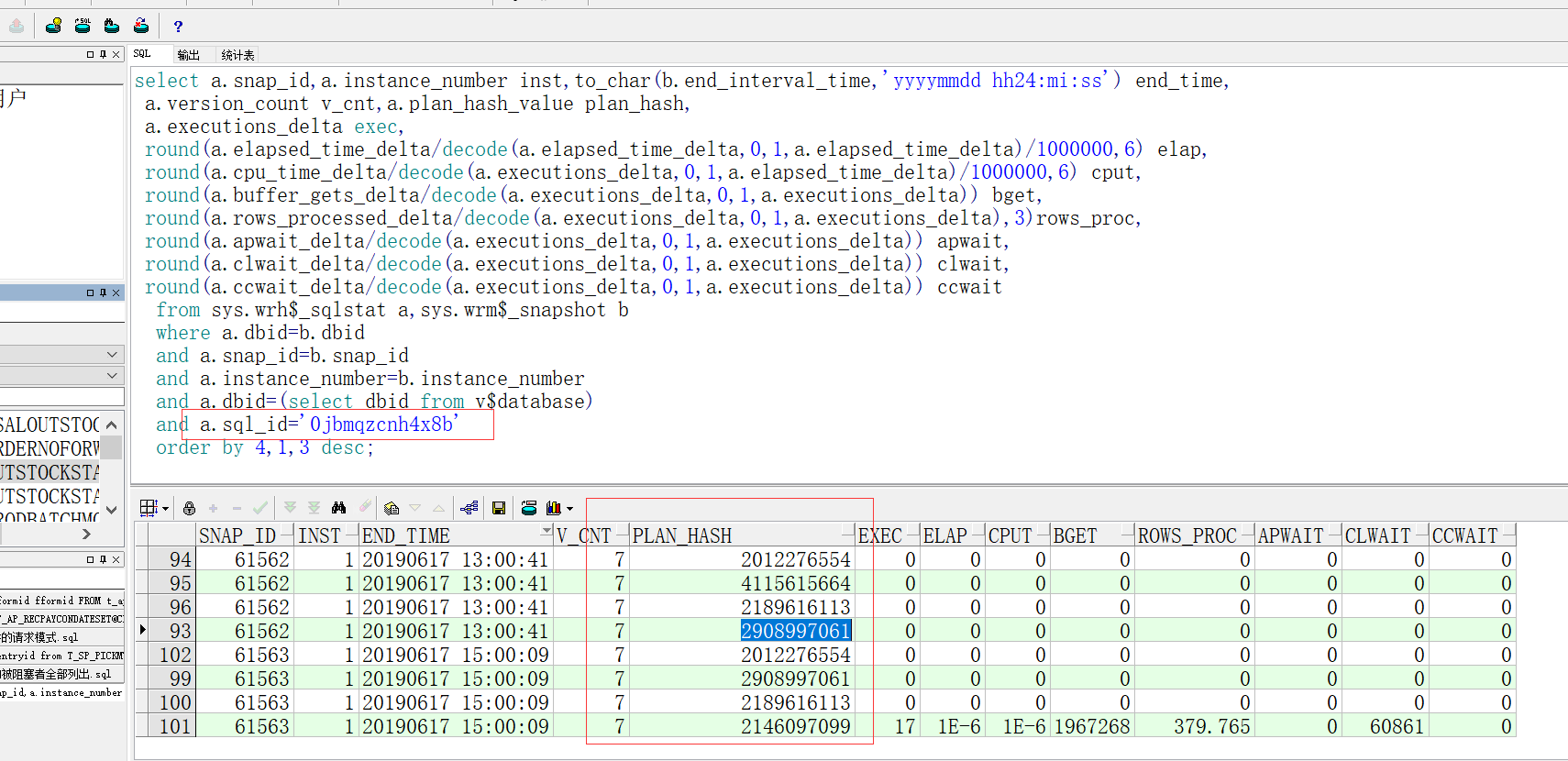Screen dimensions: 1568x761
Task: Click the blue question mark help icon
Action: 178,27
